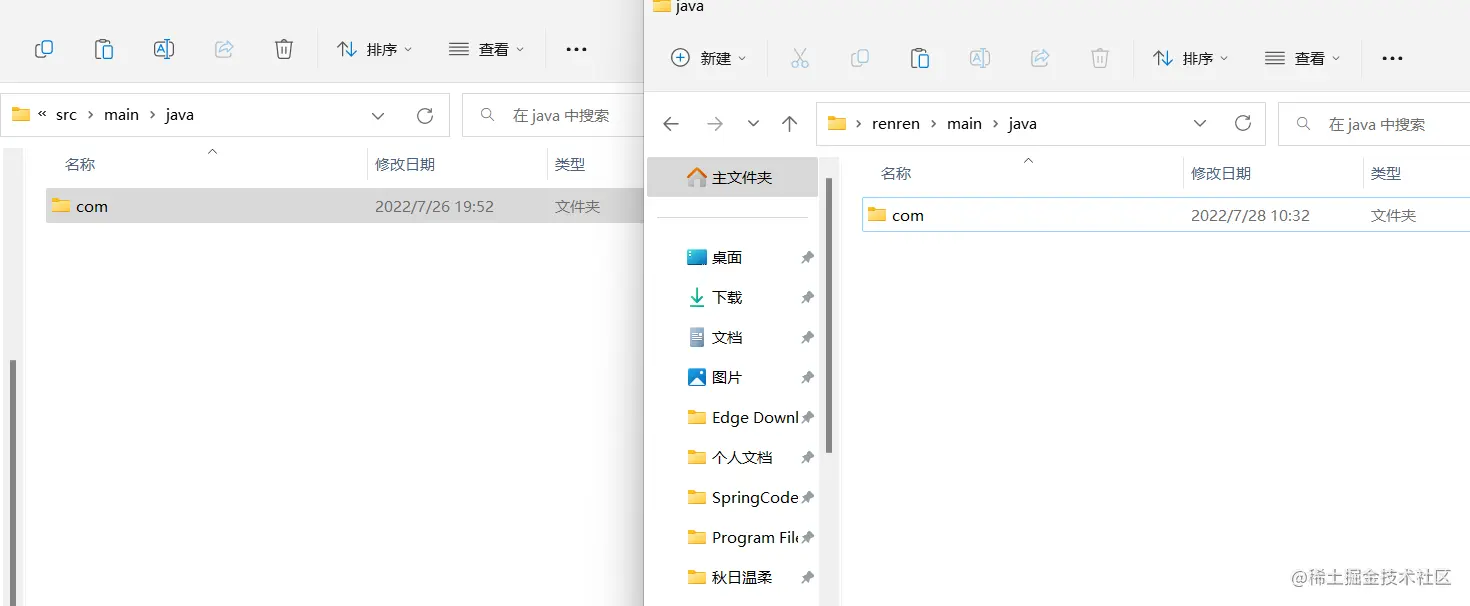The image size is (1470, 606).
Task: Open the 新建 new item menu
Action: [709, 58]
